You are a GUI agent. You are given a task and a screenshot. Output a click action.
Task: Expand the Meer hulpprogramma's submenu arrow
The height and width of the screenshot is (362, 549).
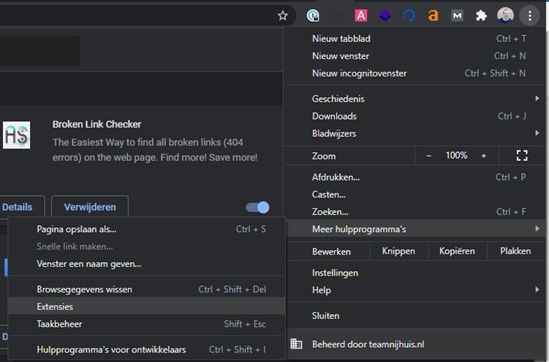(x=537, y=229)
